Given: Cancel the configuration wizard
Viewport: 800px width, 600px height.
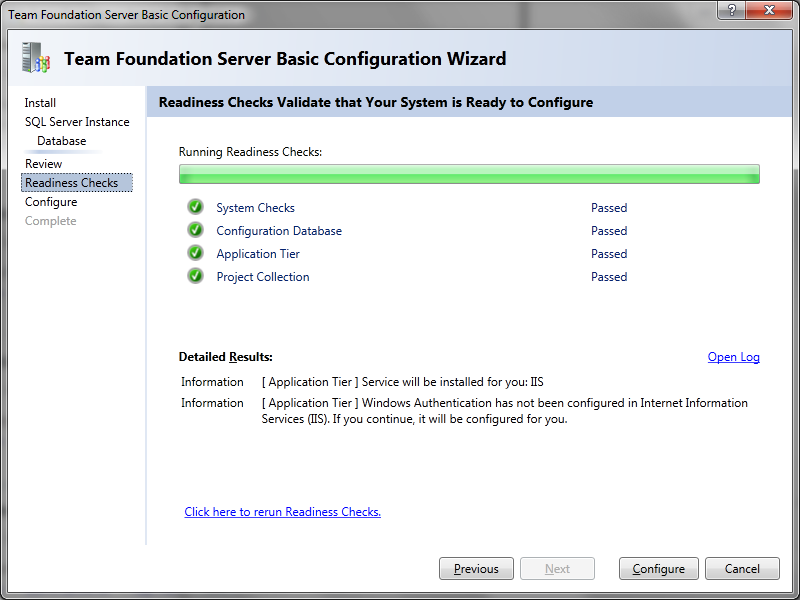Looking at the screenshot, I should [742, 568].
